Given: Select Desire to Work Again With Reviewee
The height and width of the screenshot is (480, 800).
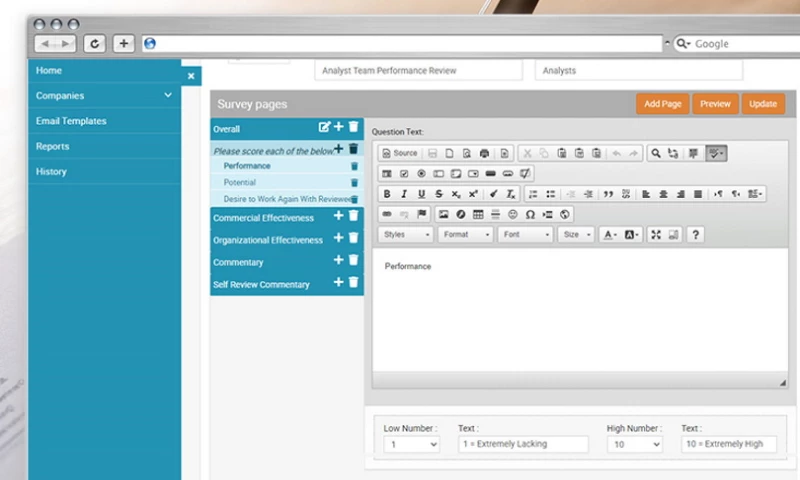Looking at the screenshot, I should point(287,199).
